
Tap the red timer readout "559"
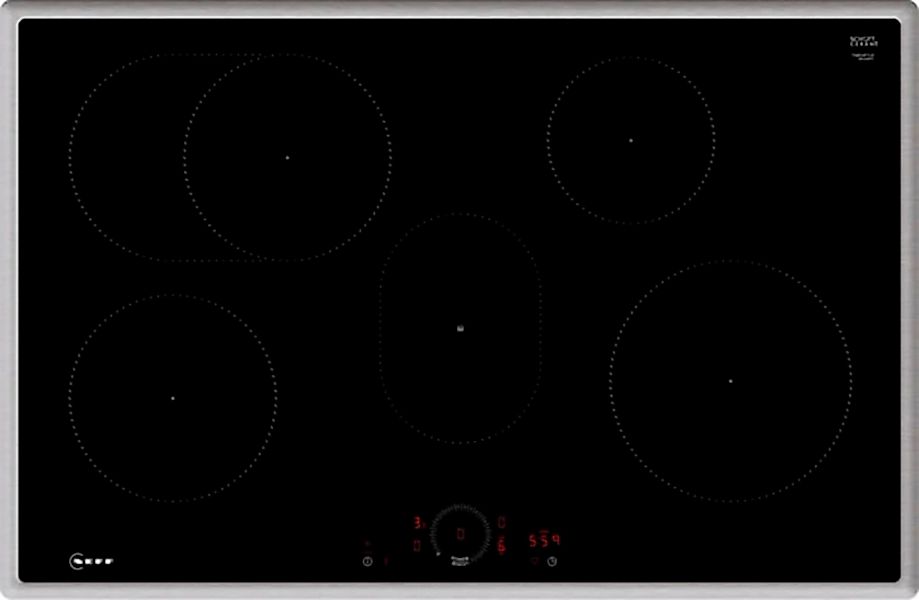[544, 541]
